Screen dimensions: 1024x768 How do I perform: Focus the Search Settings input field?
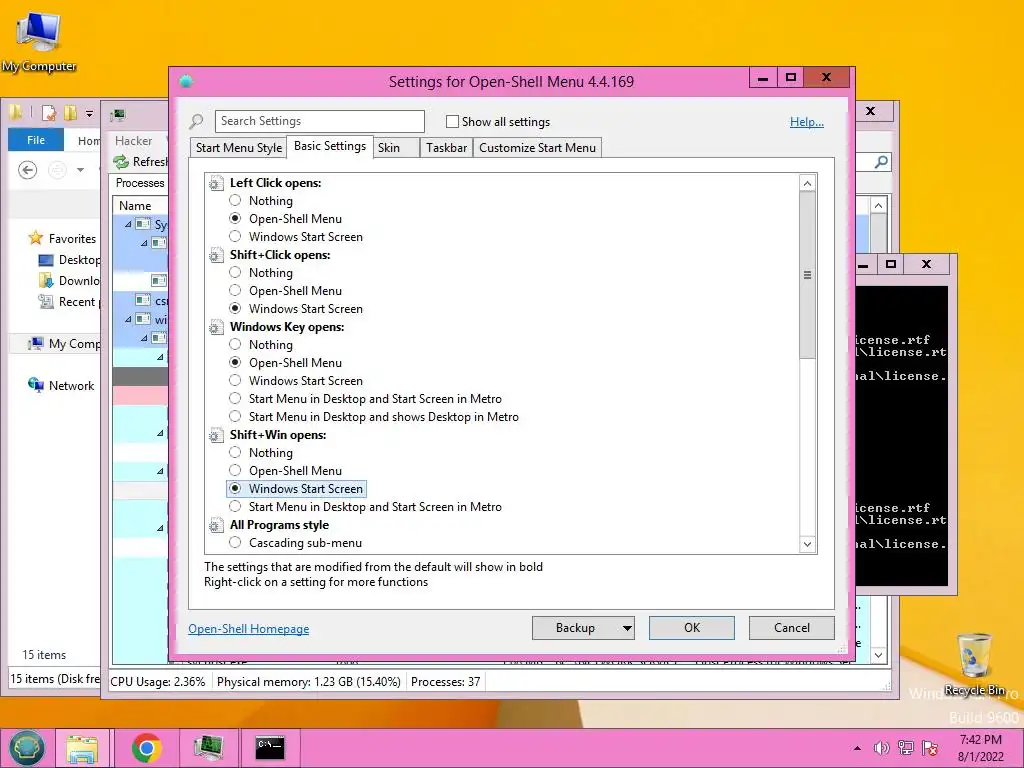[x=319, y=121]
